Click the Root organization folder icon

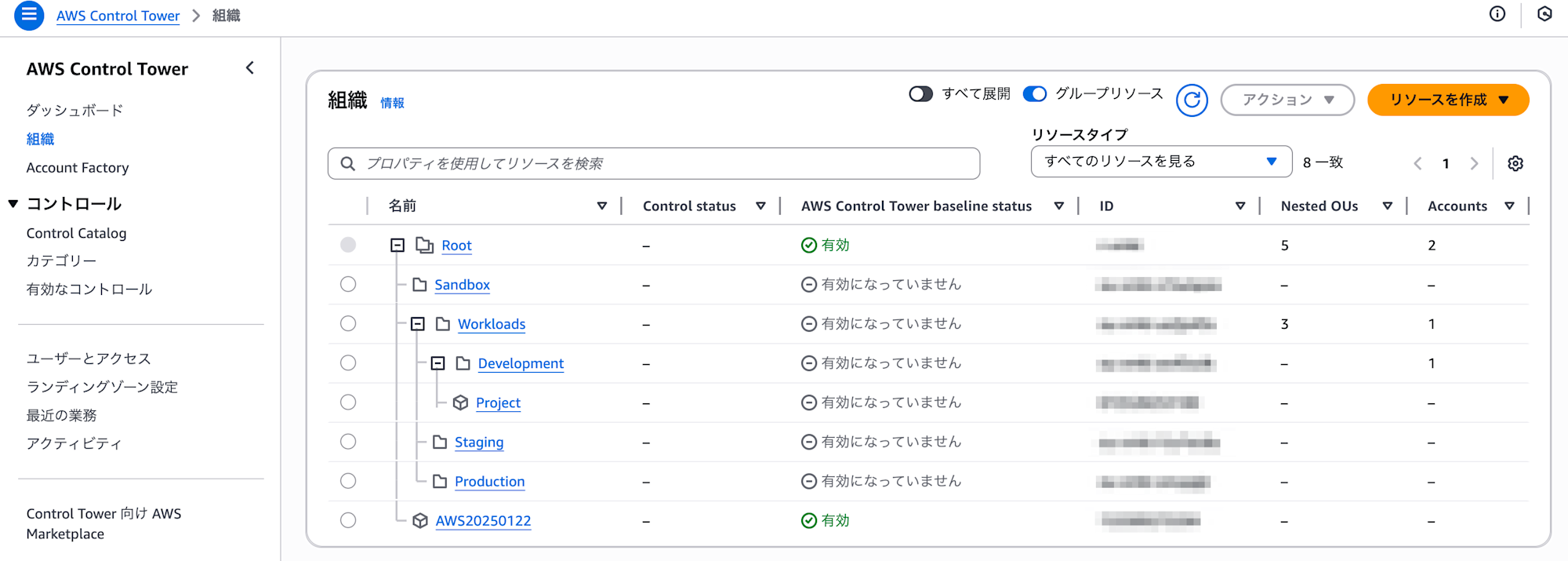point(424,246)
